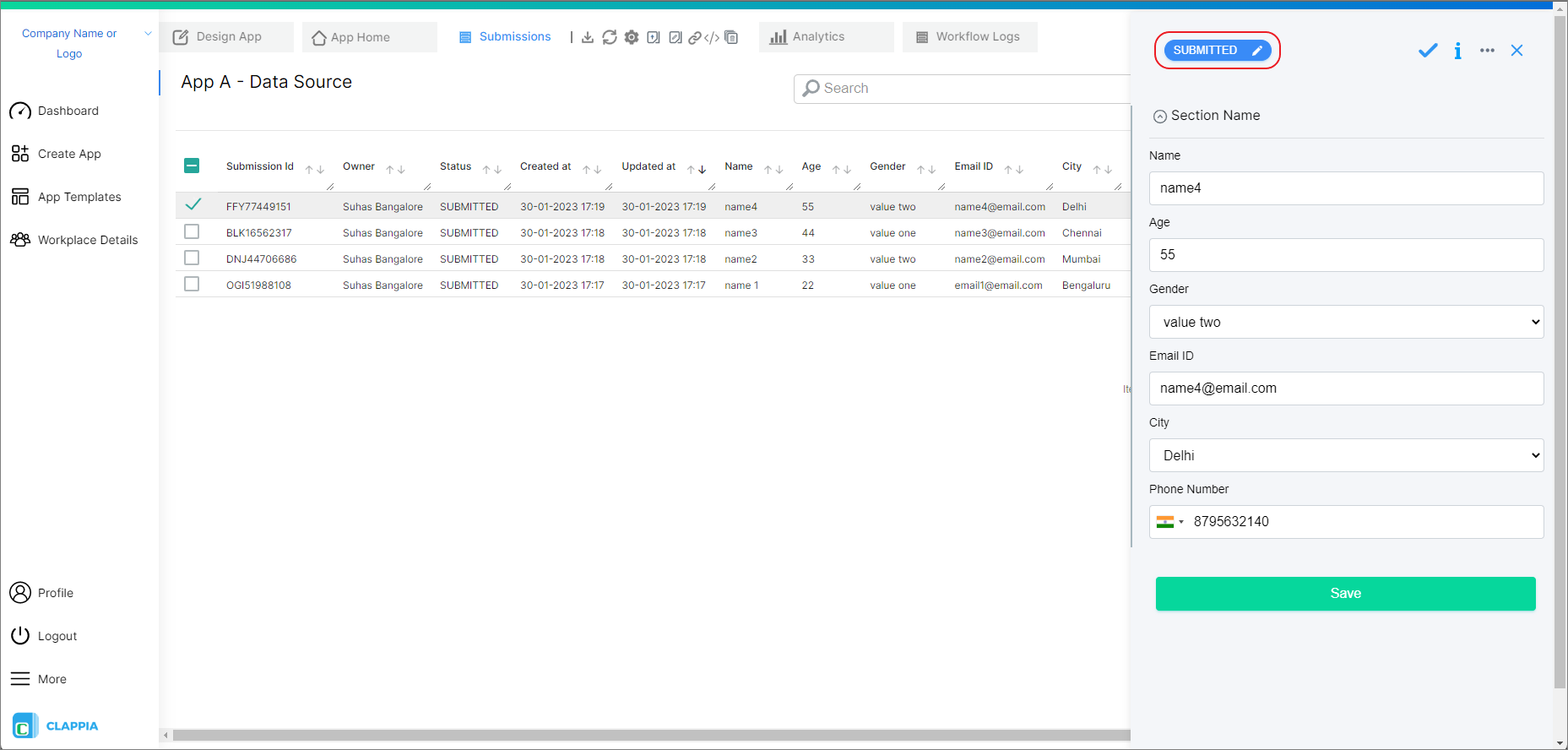Click the horizontal table scrollbar

click(650, 736)
